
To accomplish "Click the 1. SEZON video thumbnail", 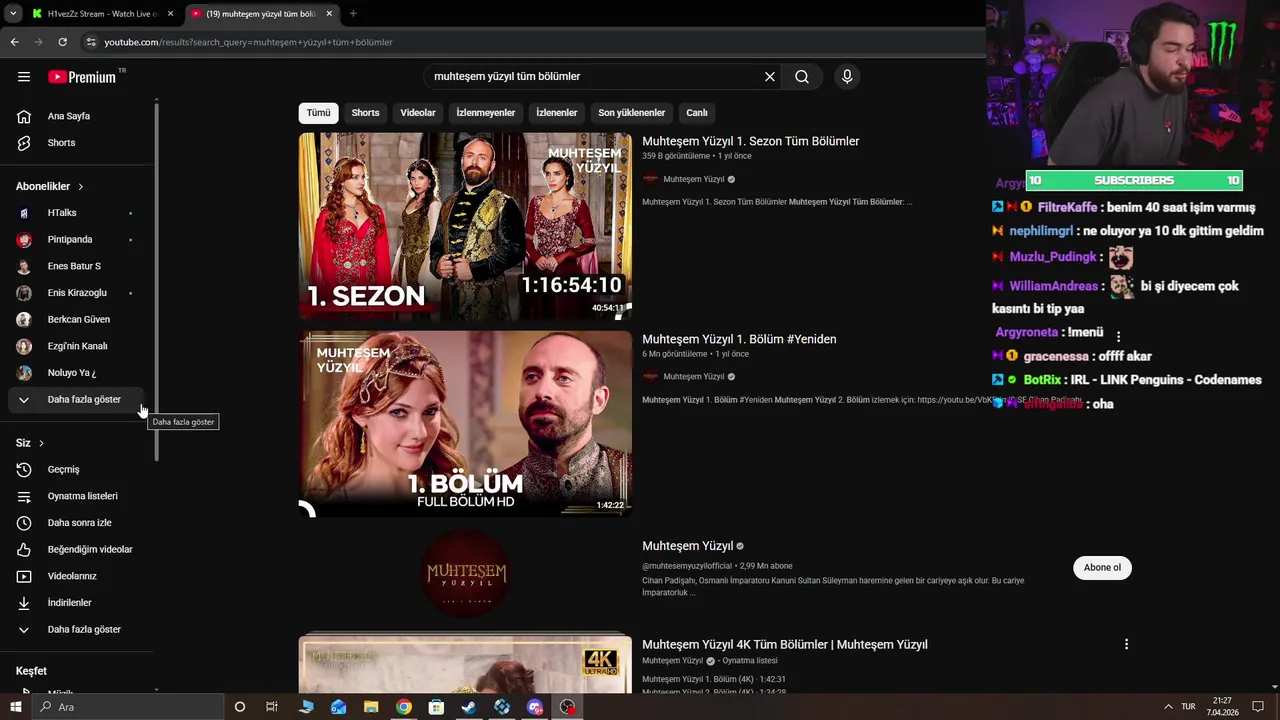I will click(465, 227).
